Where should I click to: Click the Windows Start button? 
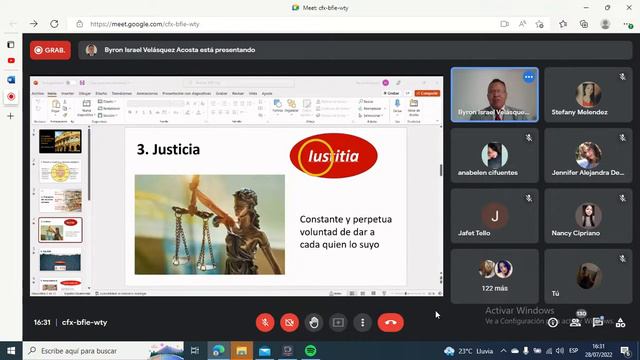(x=11, y=351)
